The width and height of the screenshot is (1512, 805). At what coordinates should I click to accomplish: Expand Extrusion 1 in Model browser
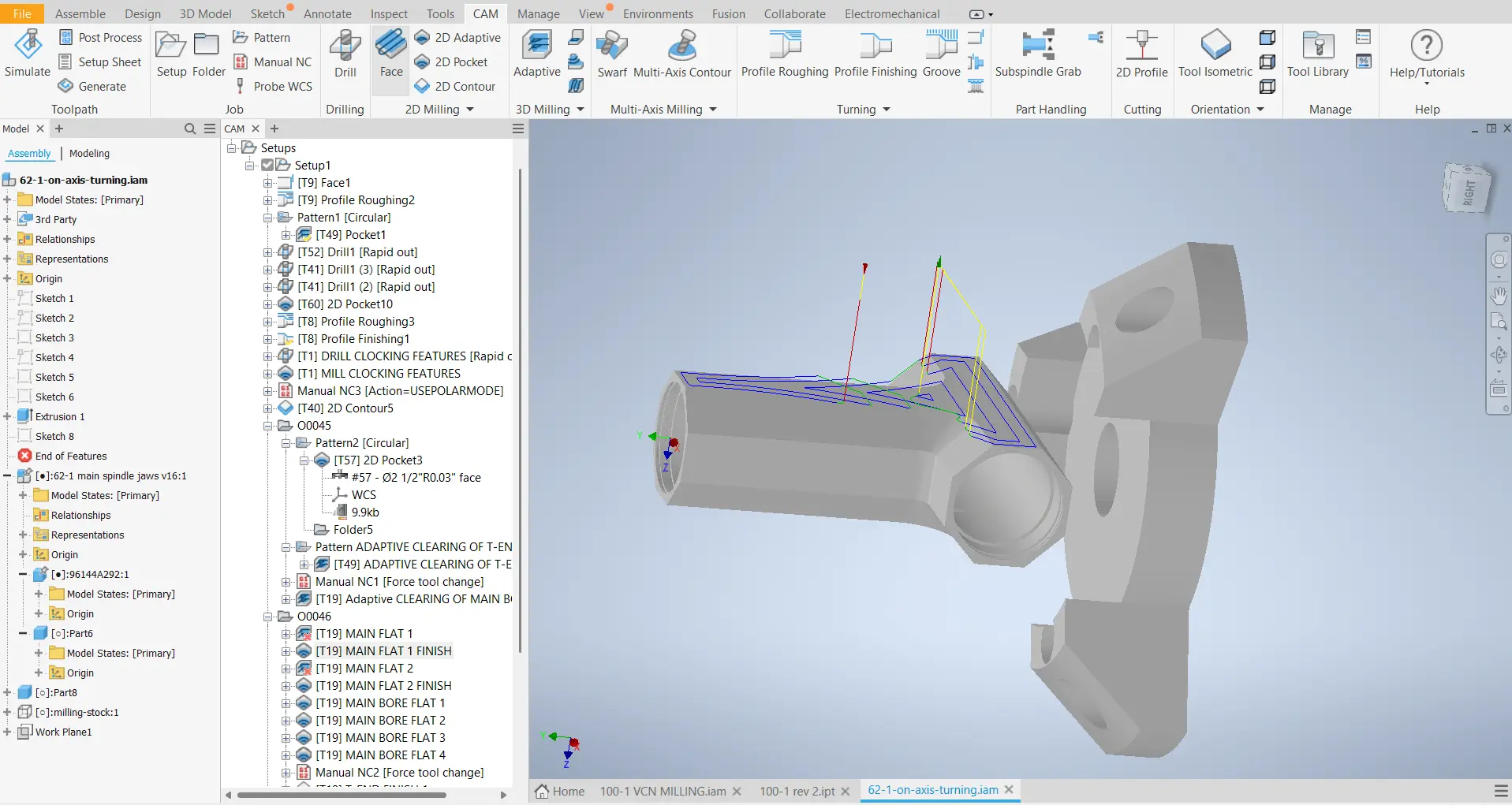click(x=7, y=416)
